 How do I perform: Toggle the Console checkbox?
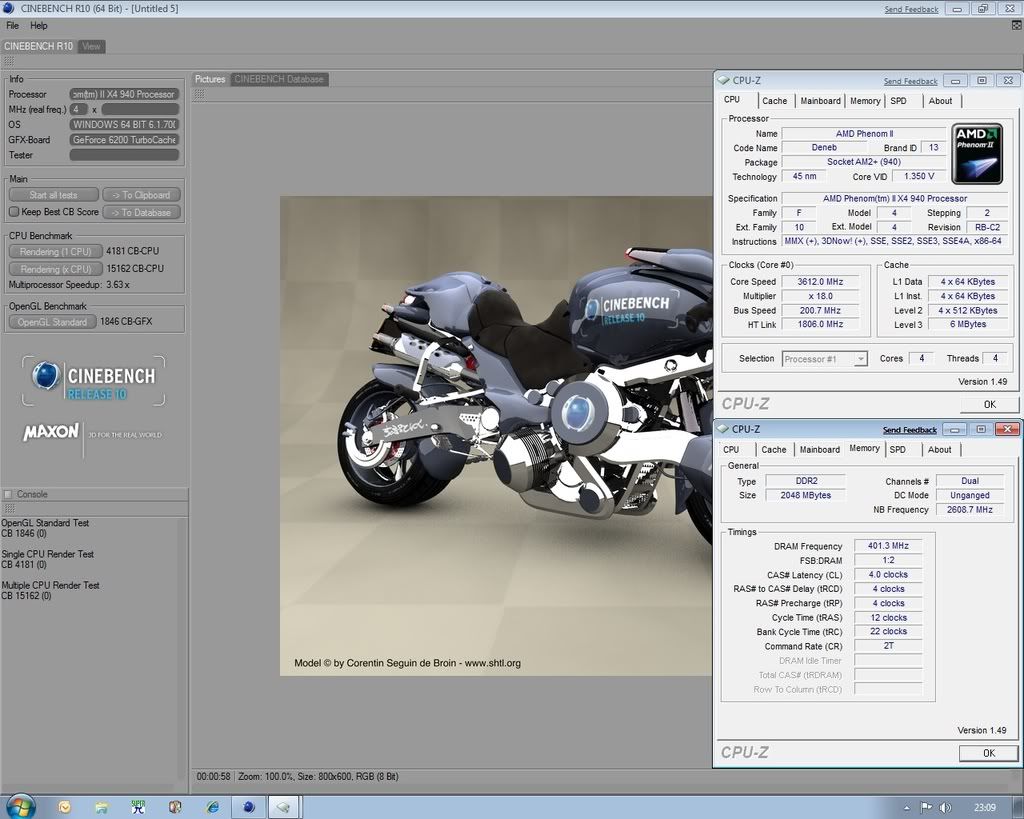click(8, 494)
